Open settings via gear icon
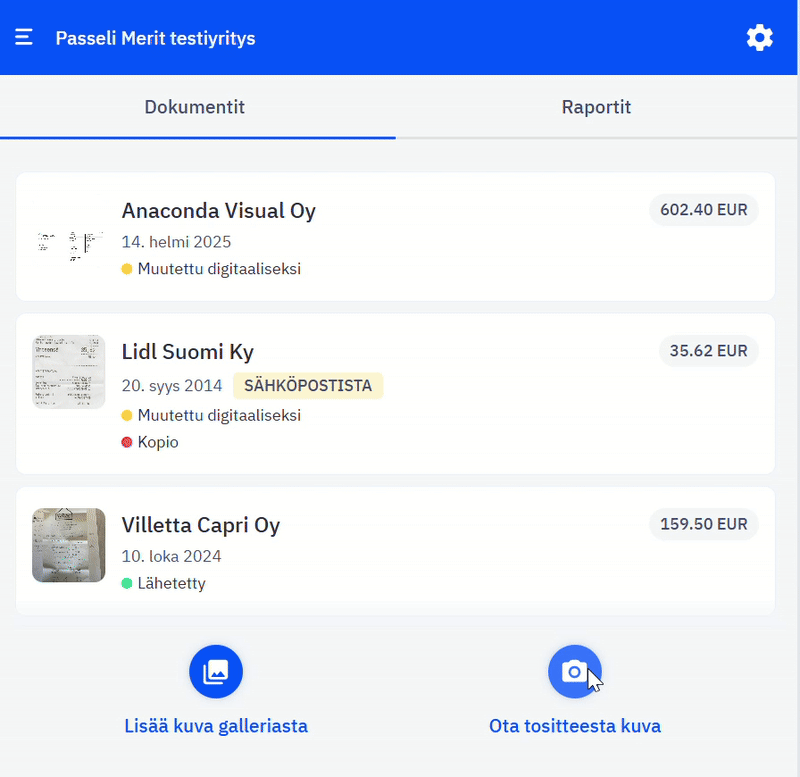Screen dimensions: 800x777 pyautogui.click(x=760, y=38)
